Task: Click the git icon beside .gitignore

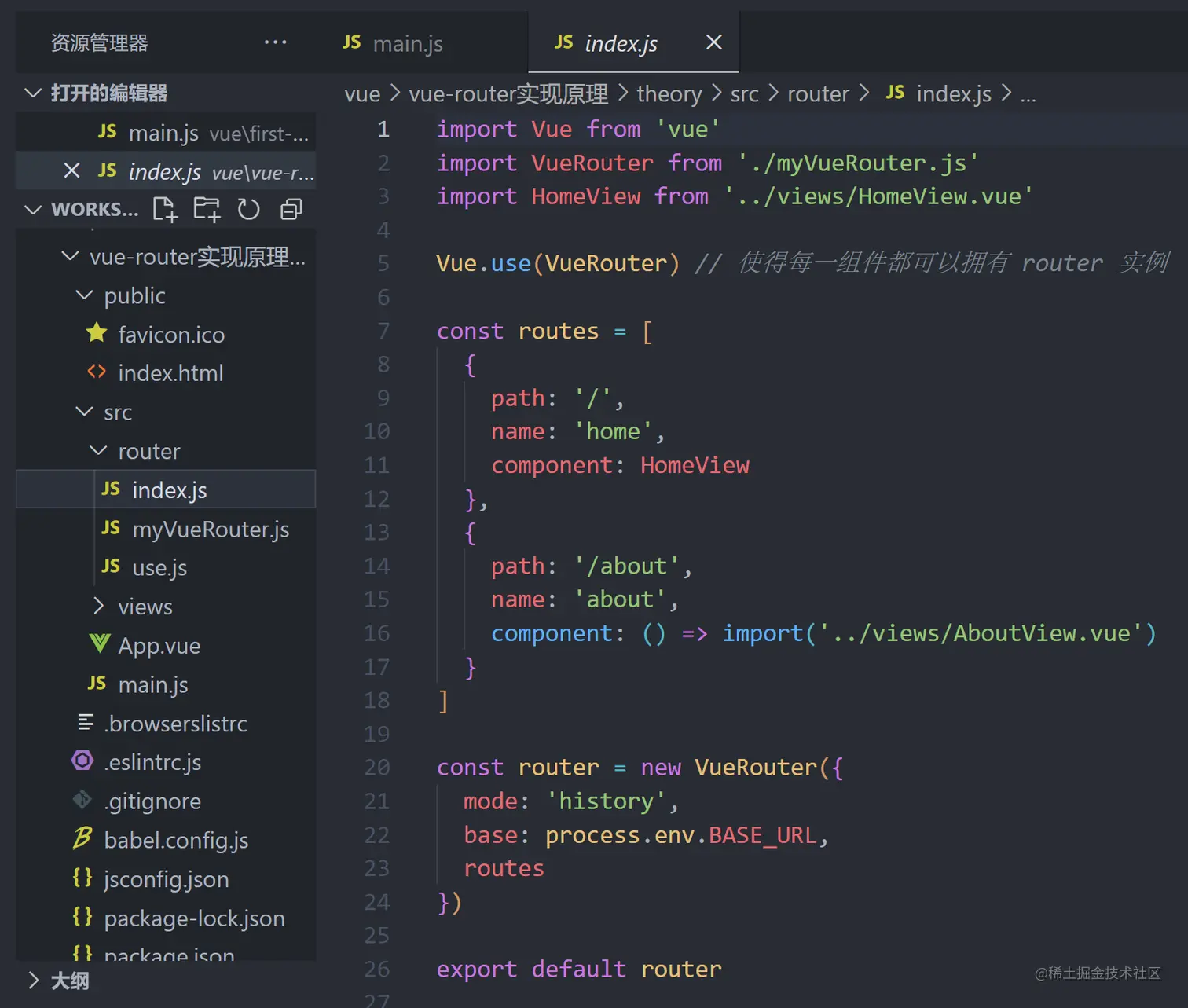Action: (x=82, y=800)
